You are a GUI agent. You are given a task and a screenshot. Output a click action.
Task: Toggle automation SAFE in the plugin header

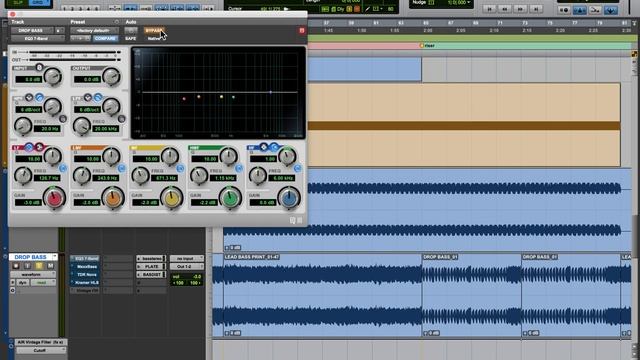pyautogui.click(x=131, y=38)
